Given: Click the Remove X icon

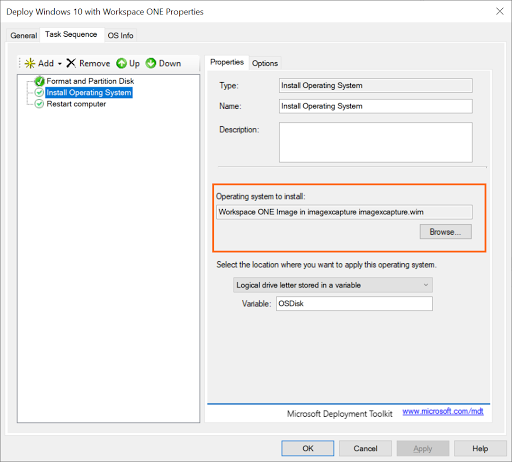Looking at the screenshot, I should pos(71,63).
